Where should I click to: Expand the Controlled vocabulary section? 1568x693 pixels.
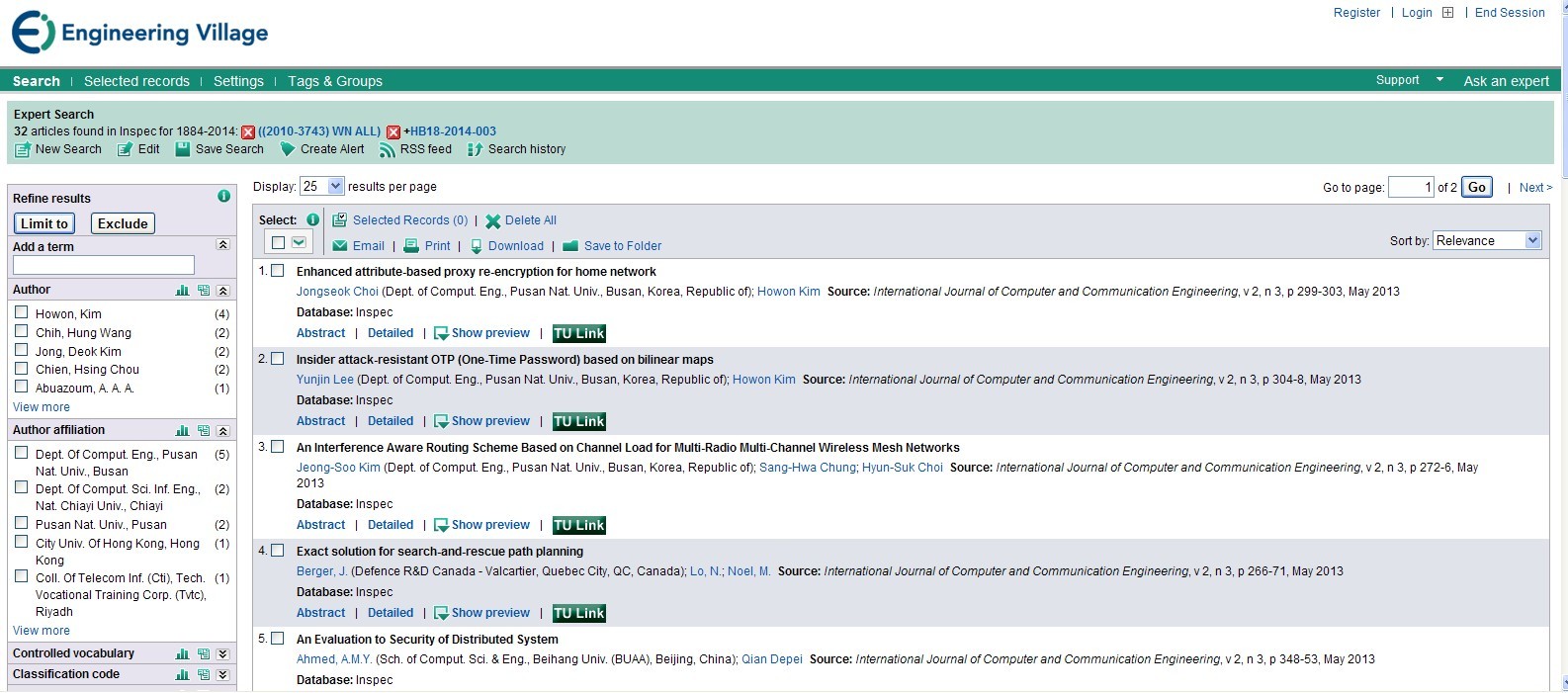tap(223, 653)
